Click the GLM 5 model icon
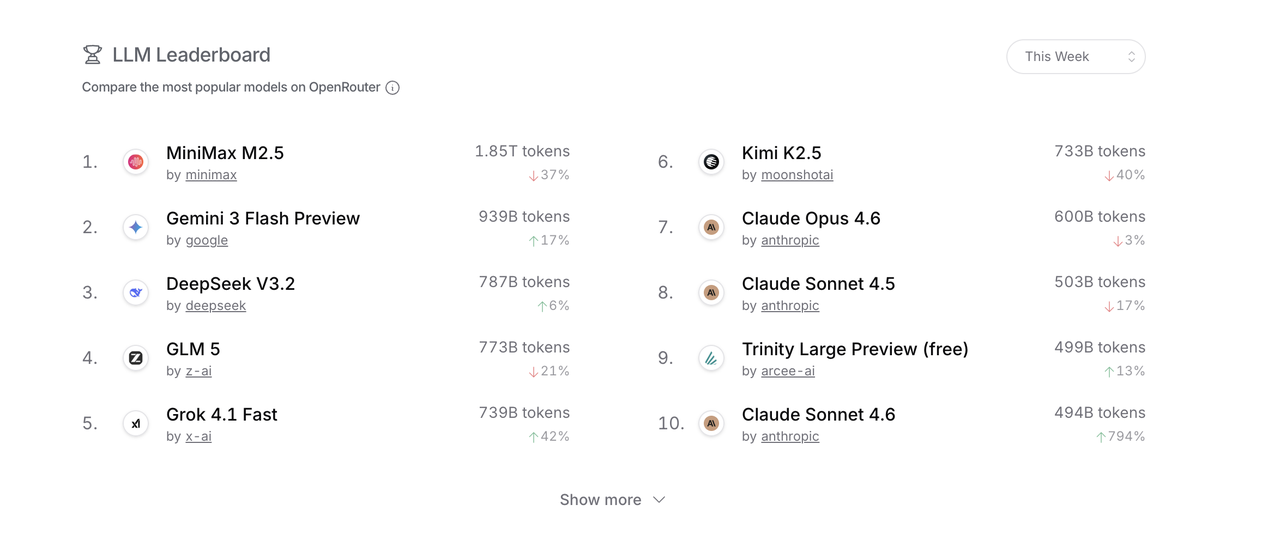Viewport: 1280px width, 535px height. pos(136,358)
